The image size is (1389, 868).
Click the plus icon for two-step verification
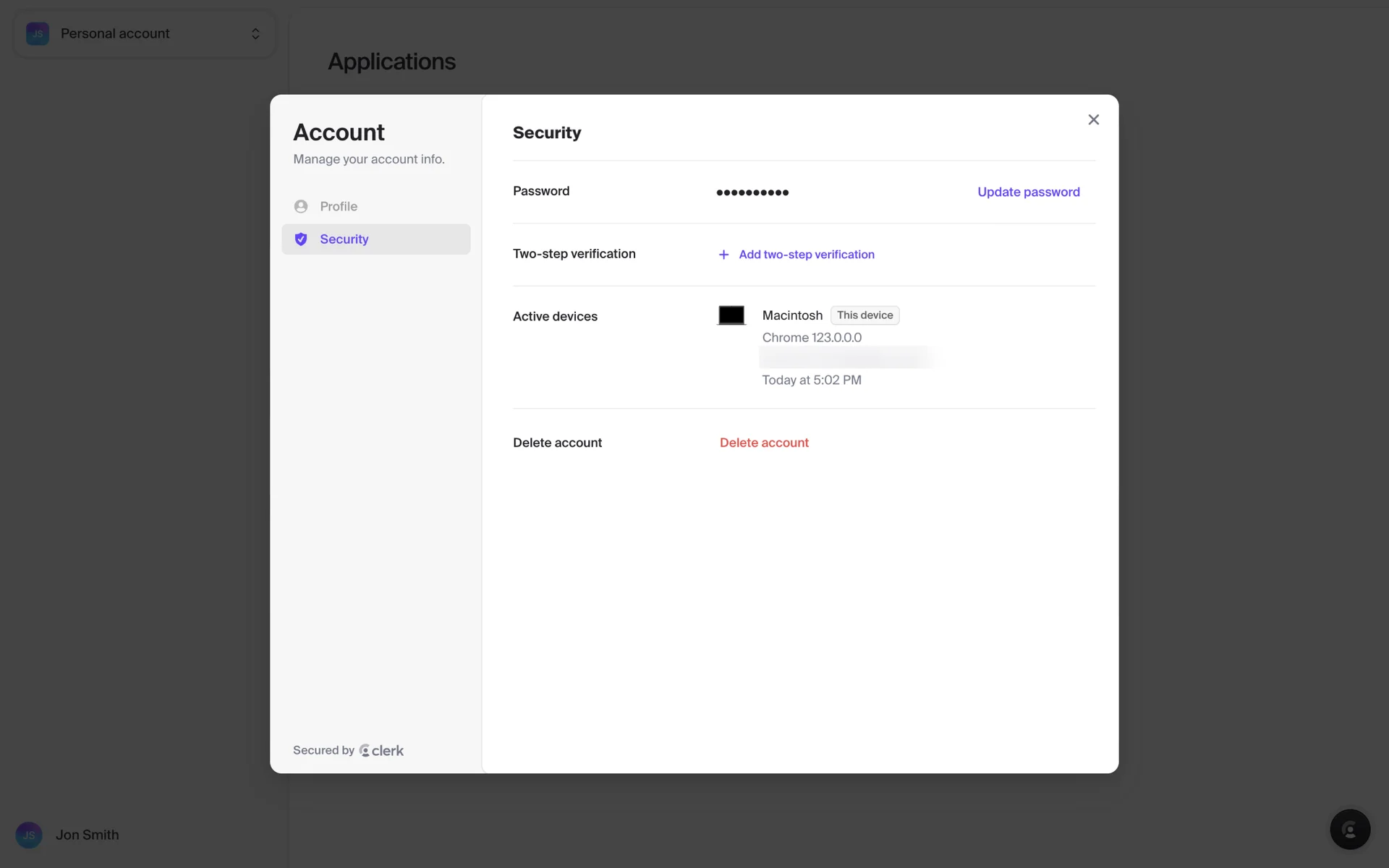(x=723, y=255)
